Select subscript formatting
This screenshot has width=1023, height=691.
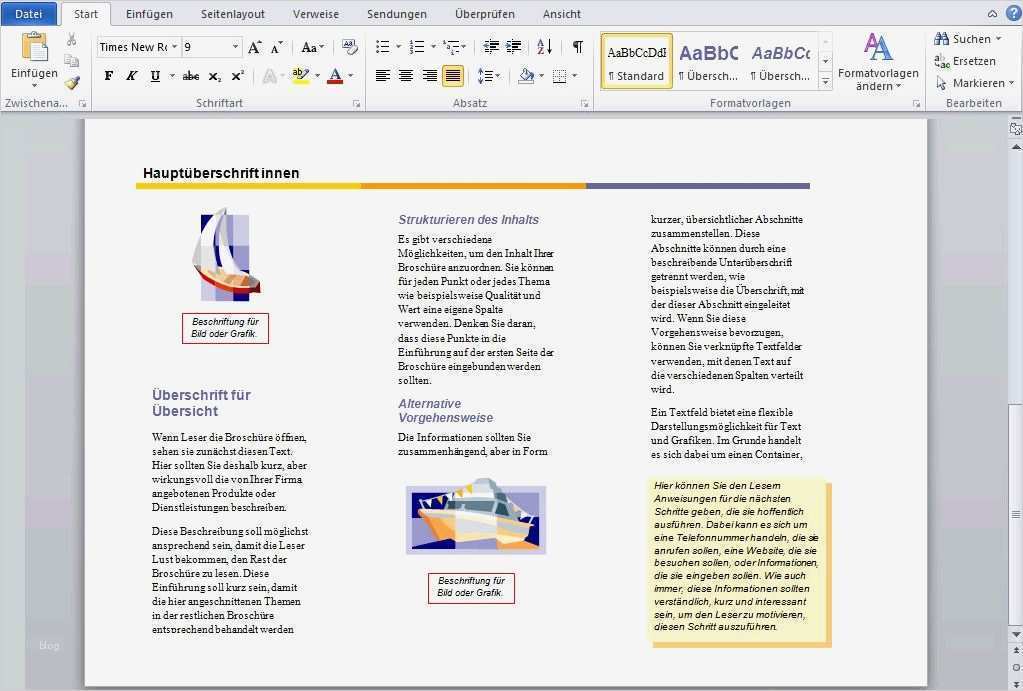(213, 76)
